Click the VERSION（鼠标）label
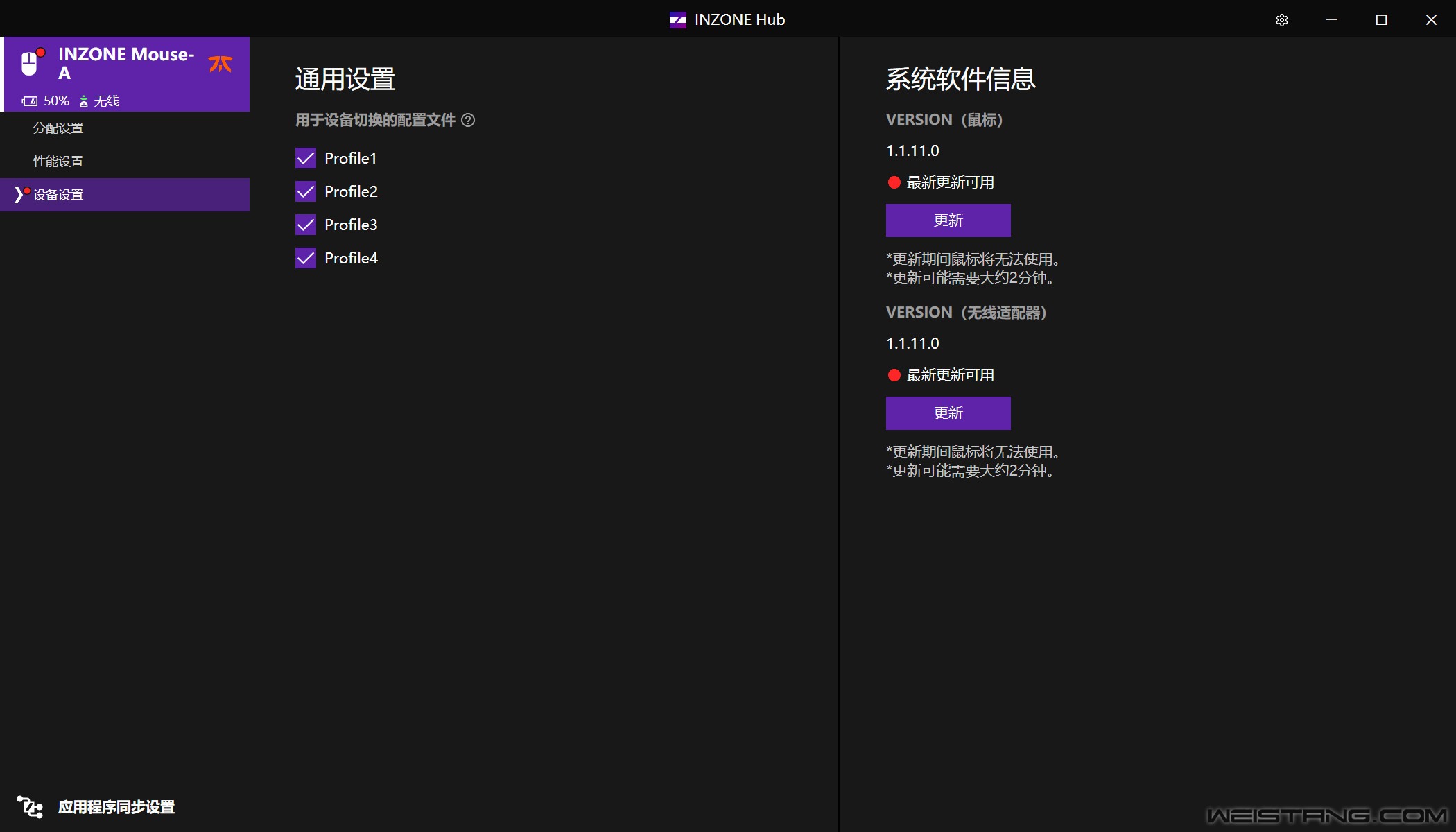Viewport: 1456px width, 832px height. (x=944, y=119)
